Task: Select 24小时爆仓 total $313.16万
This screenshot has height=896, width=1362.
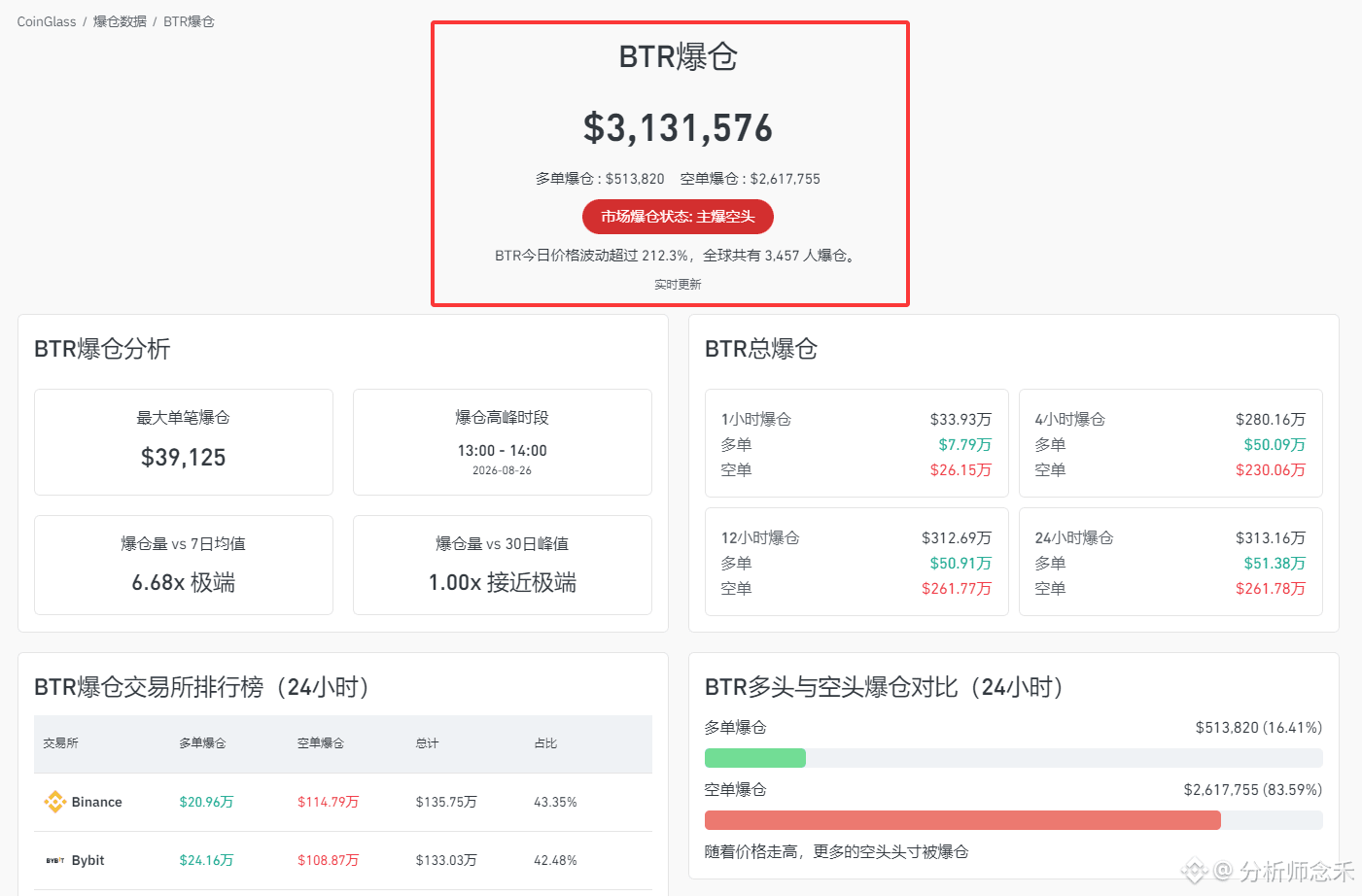Action: coord(1271,538)
